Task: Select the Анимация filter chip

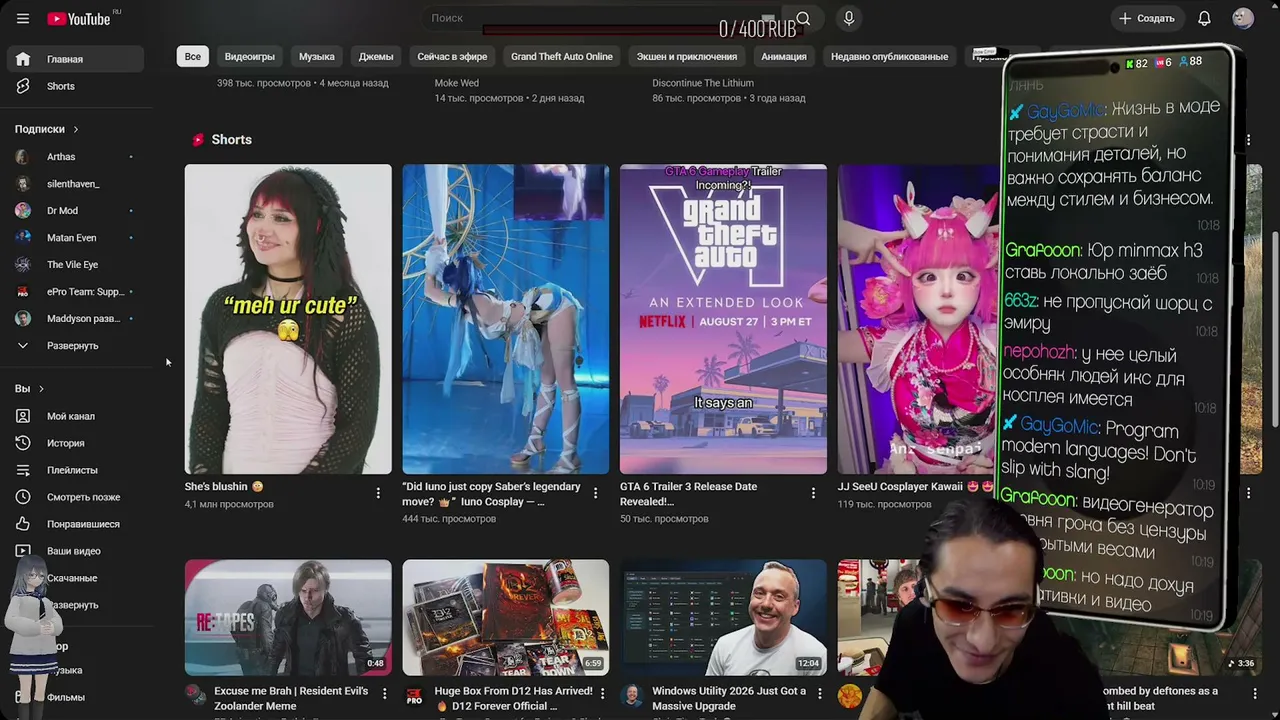Action: [x=784, y=57]
